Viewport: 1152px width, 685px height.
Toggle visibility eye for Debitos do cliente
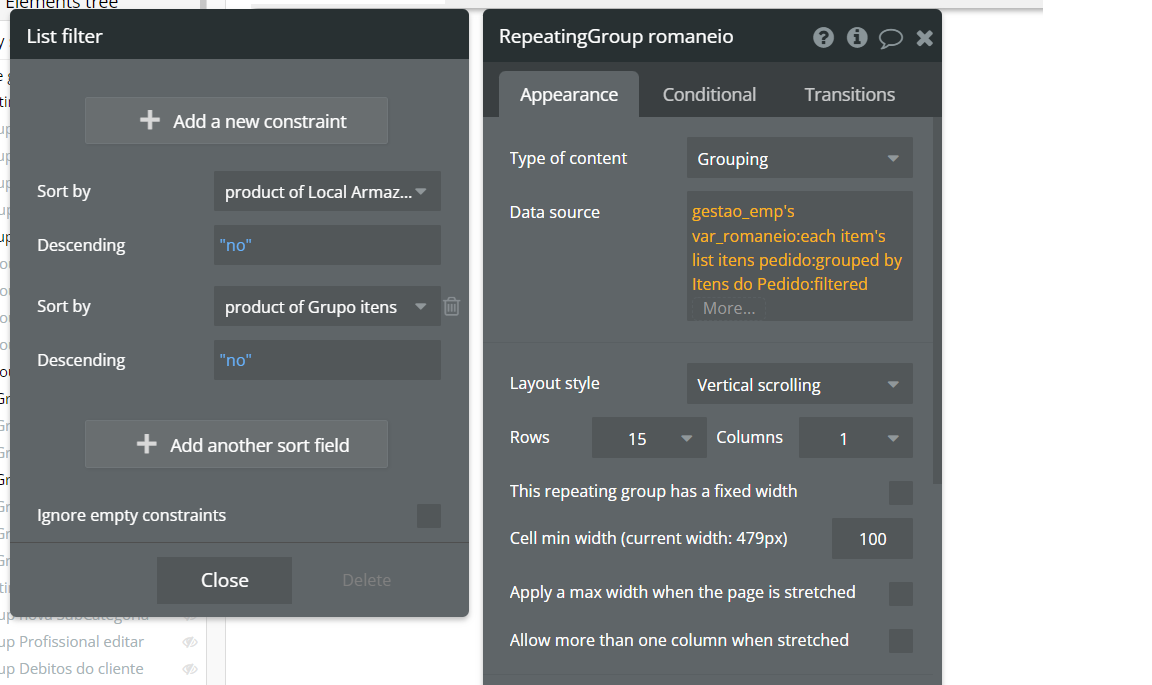coord(190,669)
